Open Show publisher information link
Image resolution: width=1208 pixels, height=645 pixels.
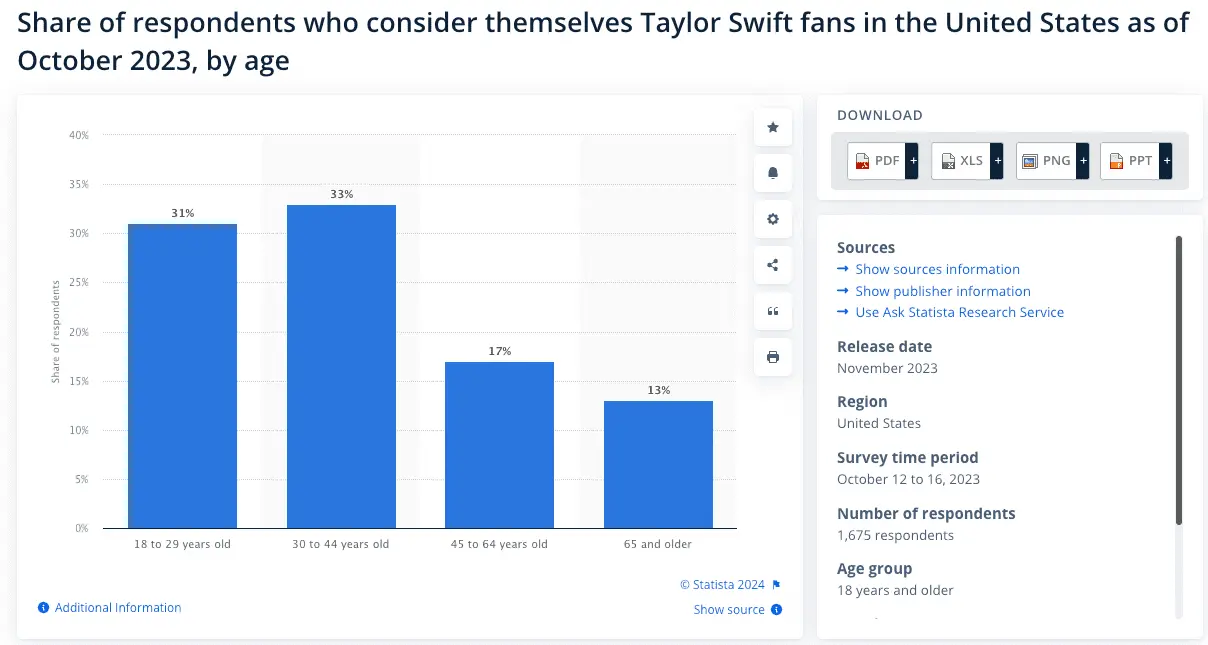942,291
